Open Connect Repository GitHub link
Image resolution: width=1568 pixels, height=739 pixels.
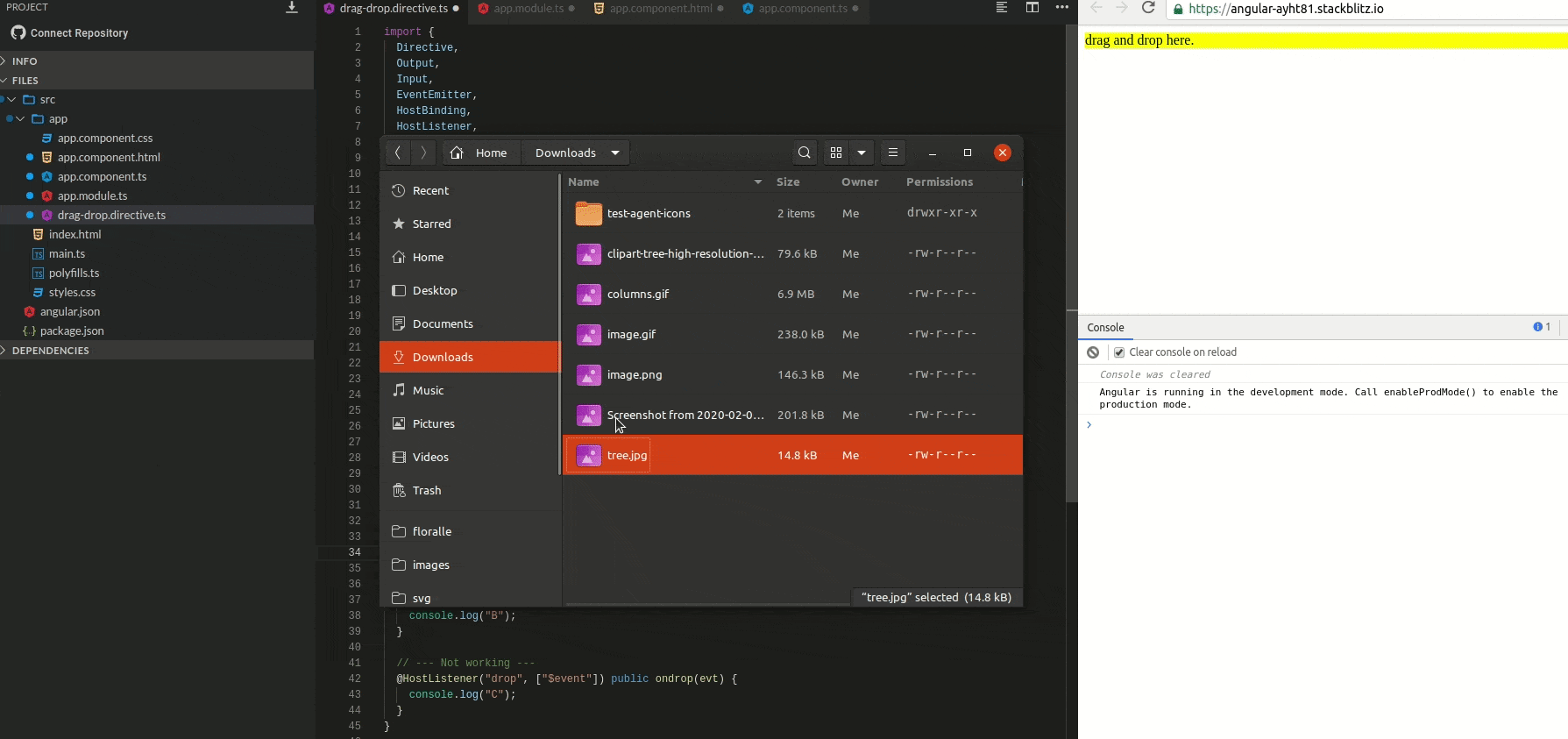(70, 32)
